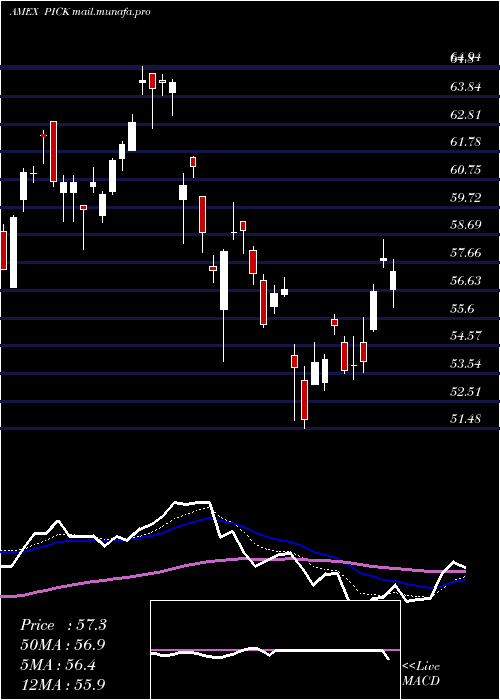Click the 59.72 price axis label

tap(466, 197)
